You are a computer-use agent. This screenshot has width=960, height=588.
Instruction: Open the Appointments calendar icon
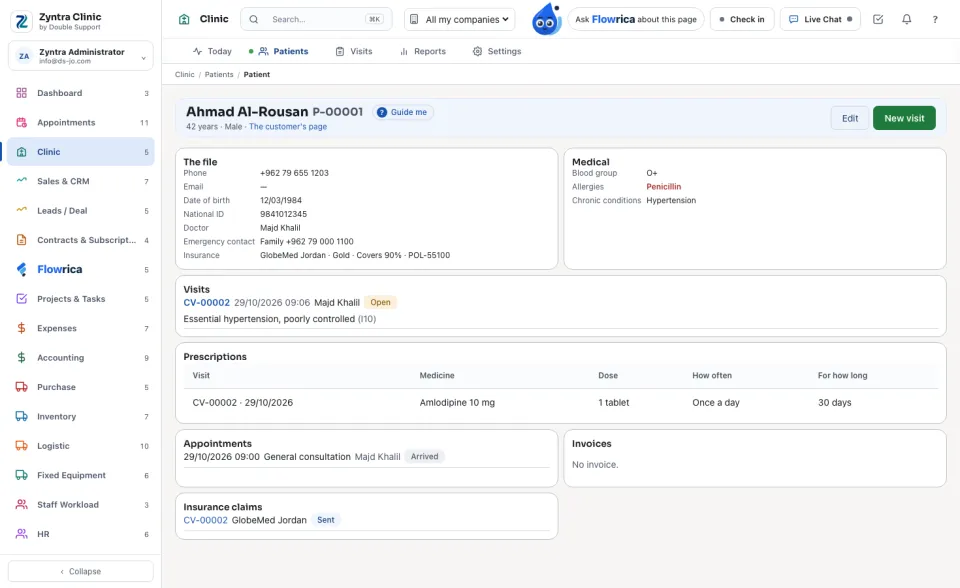tap(21, 122)
